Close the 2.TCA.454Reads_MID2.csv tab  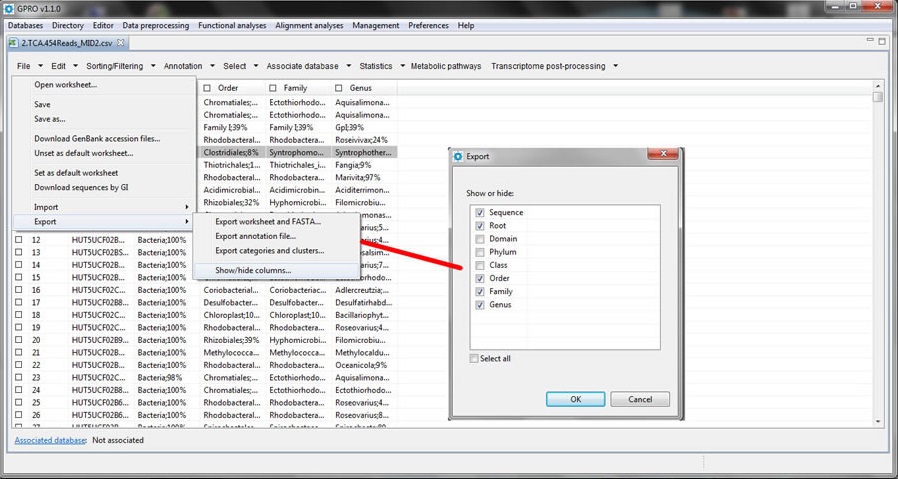point(121,43)
